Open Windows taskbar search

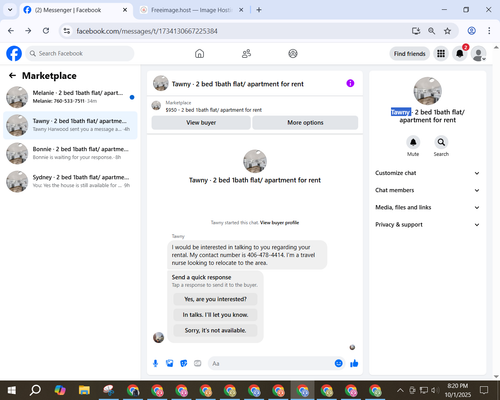click(35, 390)
